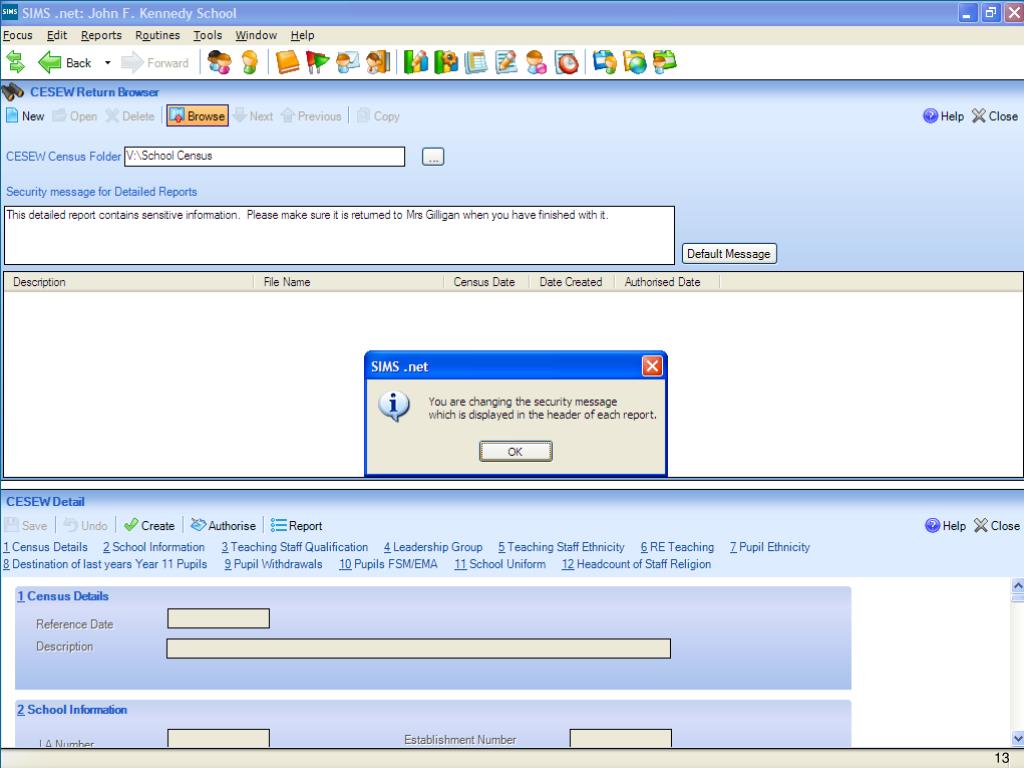
Task: Open the Focus menu
Action: coord(18,35)
